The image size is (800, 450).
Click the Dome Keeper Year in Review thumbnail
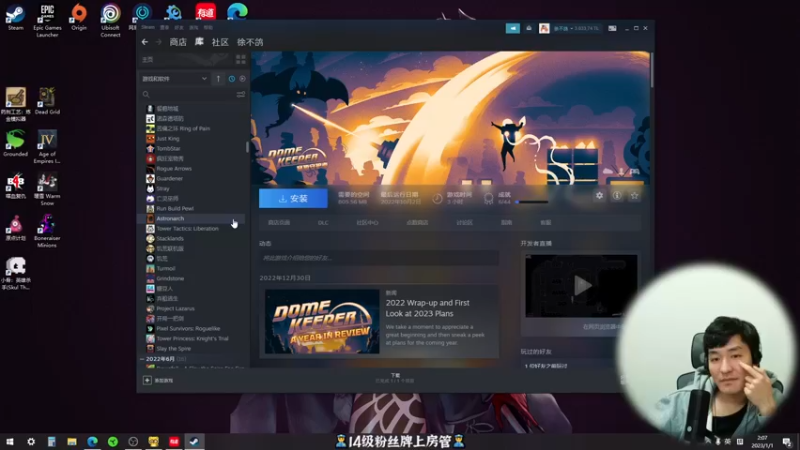click(x=322, y=321)
